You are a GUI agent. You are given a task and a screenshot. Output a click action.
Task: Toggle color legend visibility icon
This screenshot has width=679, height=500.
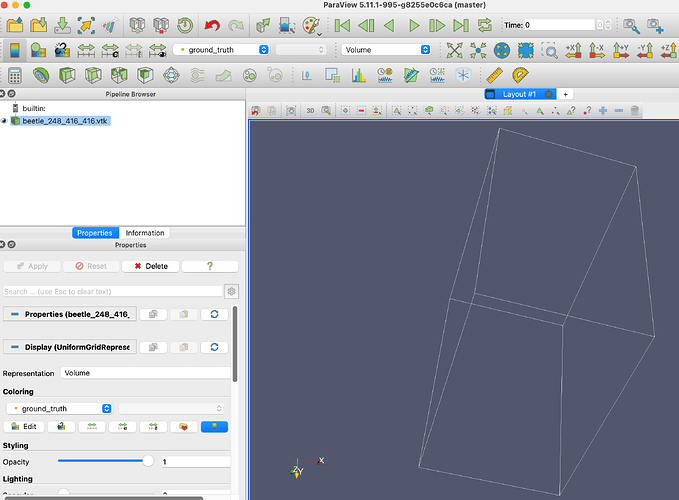[14, 50]
